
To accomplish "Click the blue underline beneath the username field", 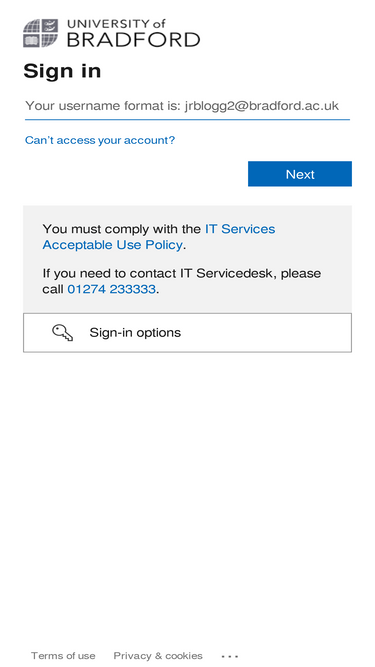I will pos(187,120).
